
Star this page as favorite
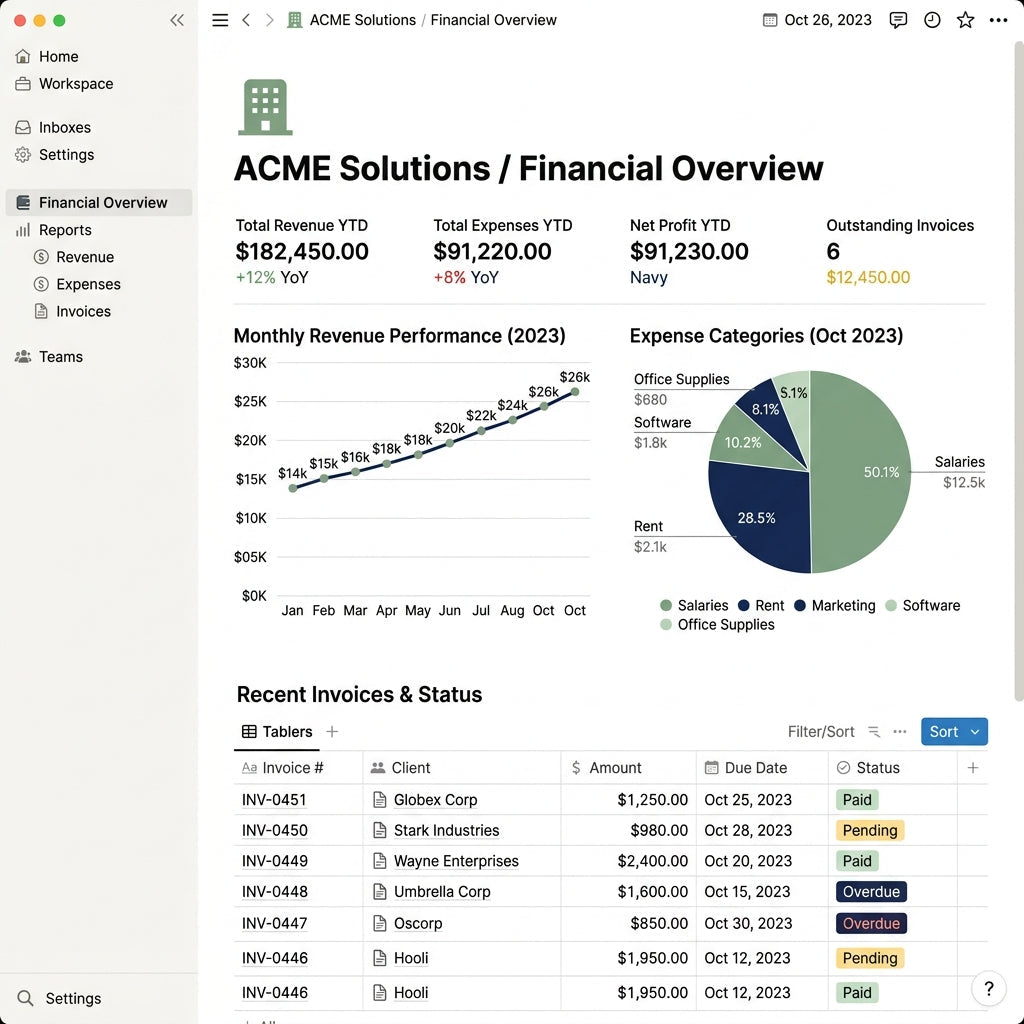(965, 20)
